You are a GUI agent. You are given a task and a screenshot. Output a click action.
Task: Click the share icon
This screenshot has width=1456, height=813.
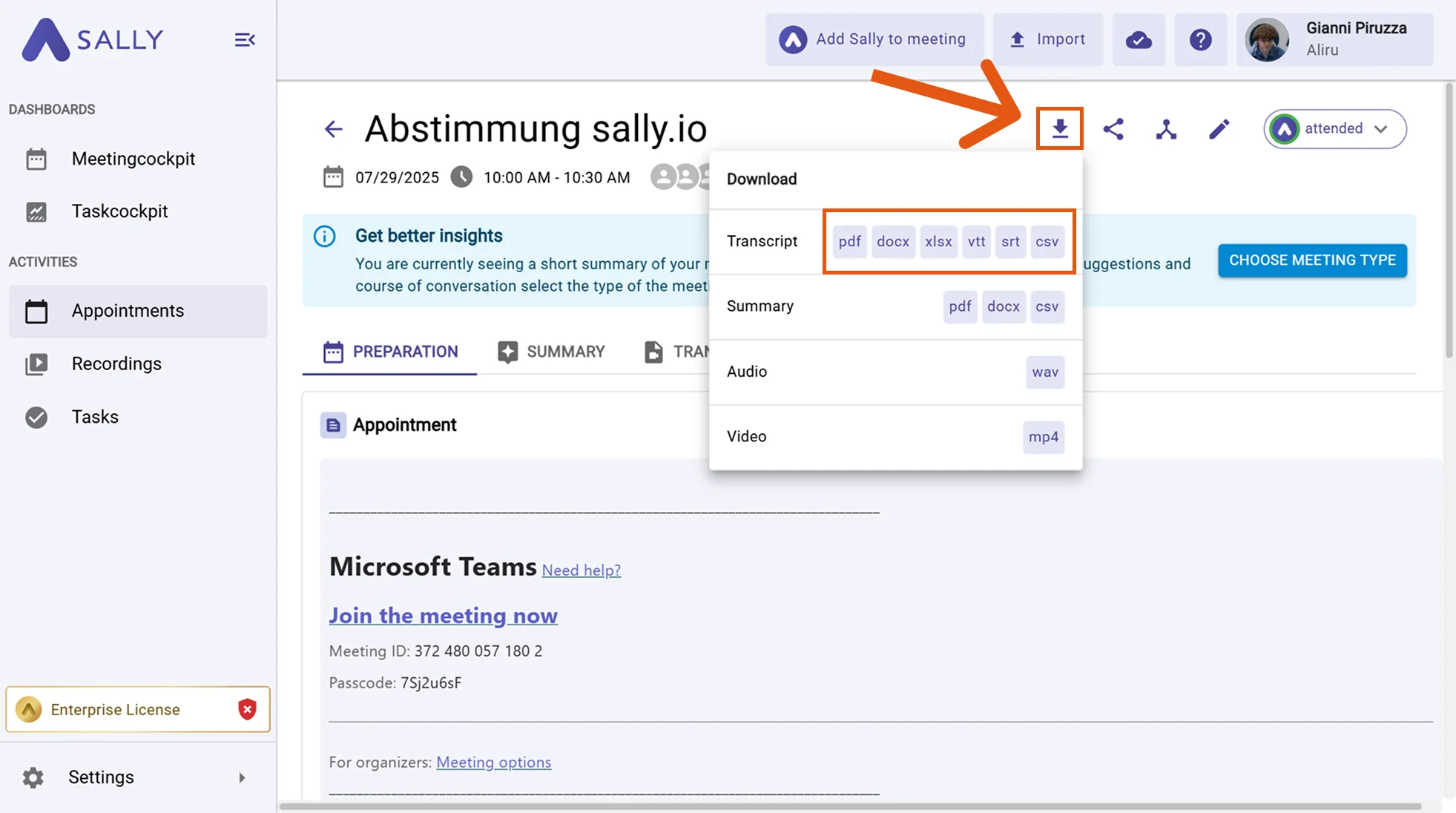coord(1113,129)
